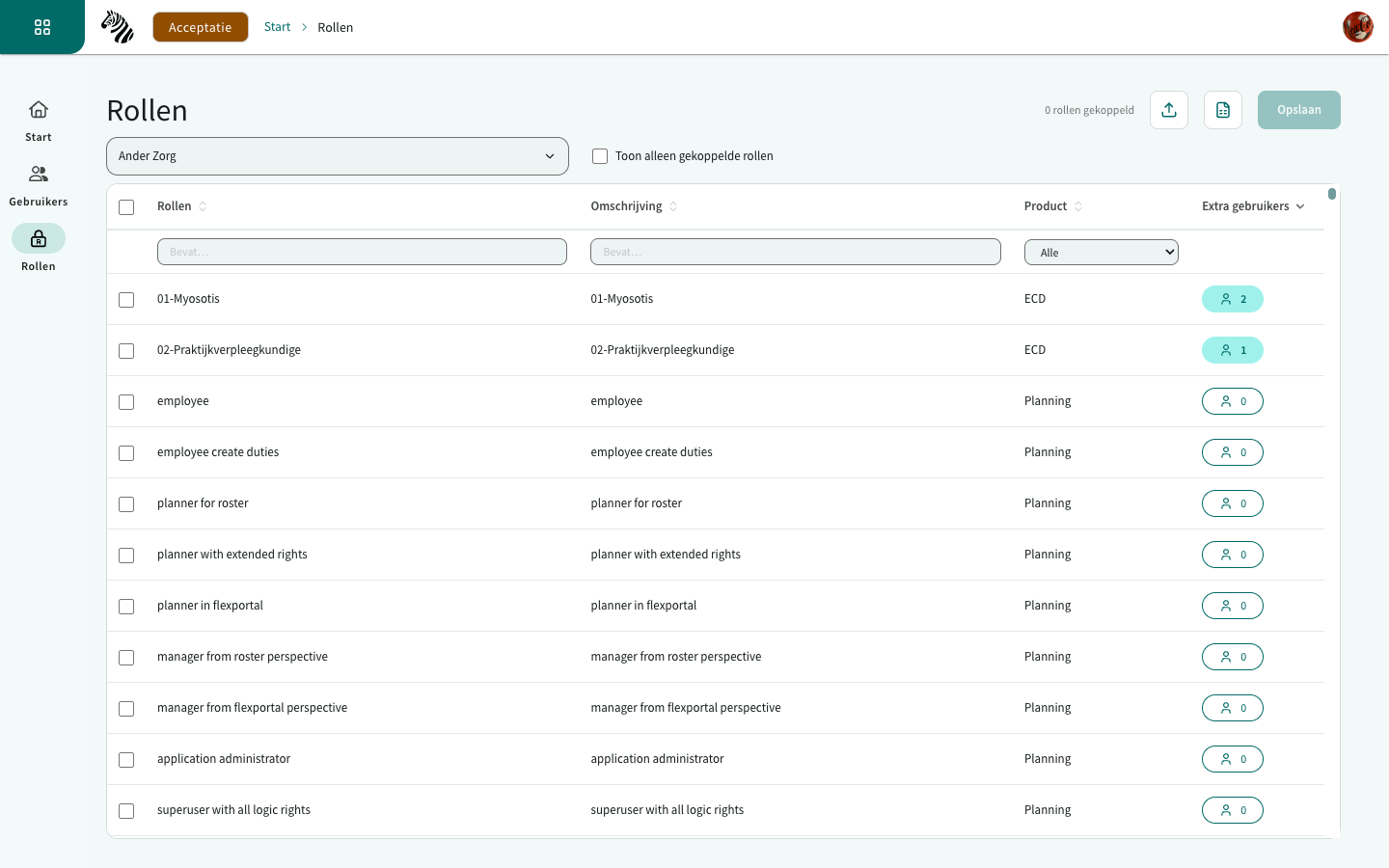Open the Ander Zorg organization dropdown

pyautogui.click(x=338, y=156)
